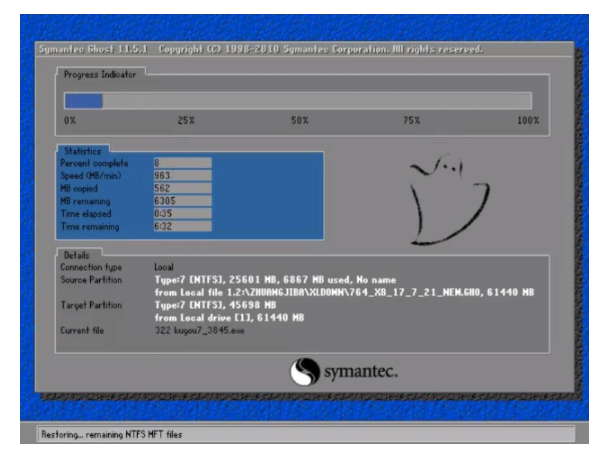Click the MB remaining label
This screenshot has width=613, height=452.
tap(85, 201)
